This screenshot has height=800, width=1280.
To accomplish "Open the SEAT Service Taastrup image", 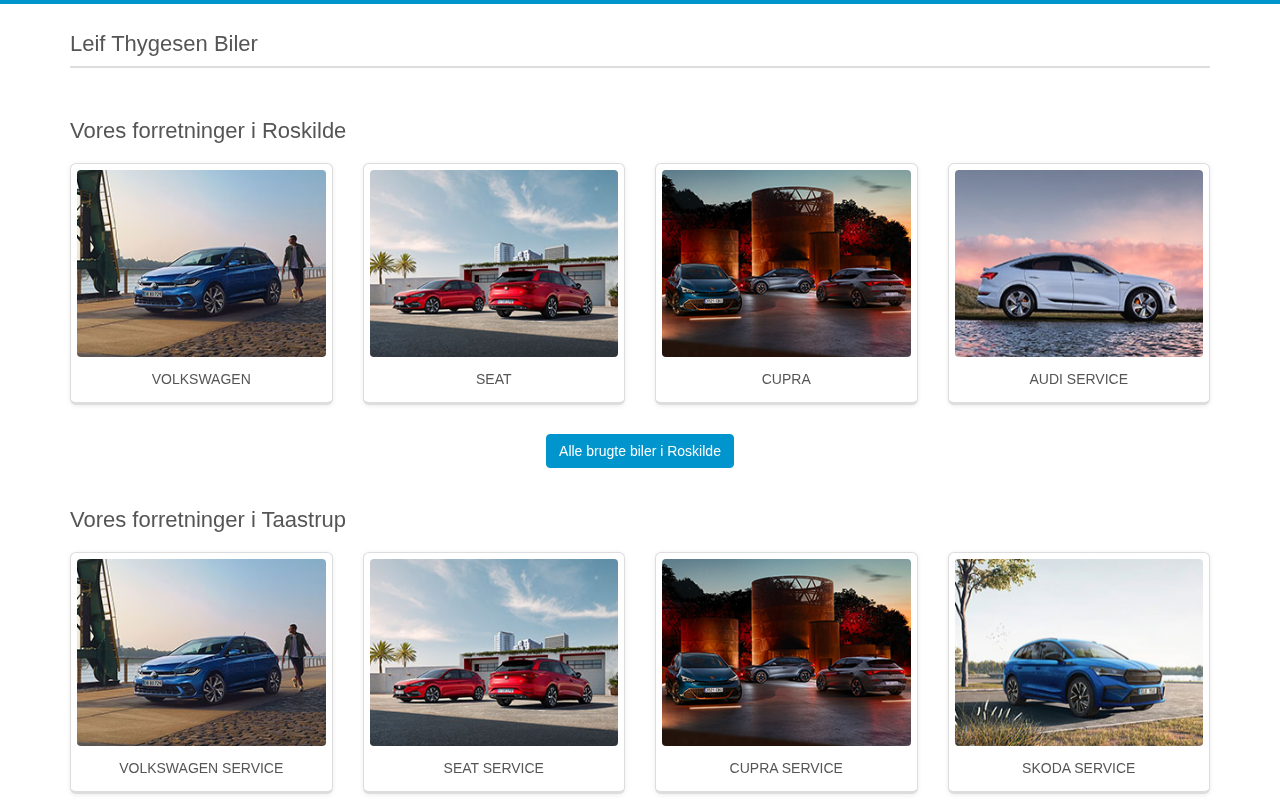I will 494,652.
